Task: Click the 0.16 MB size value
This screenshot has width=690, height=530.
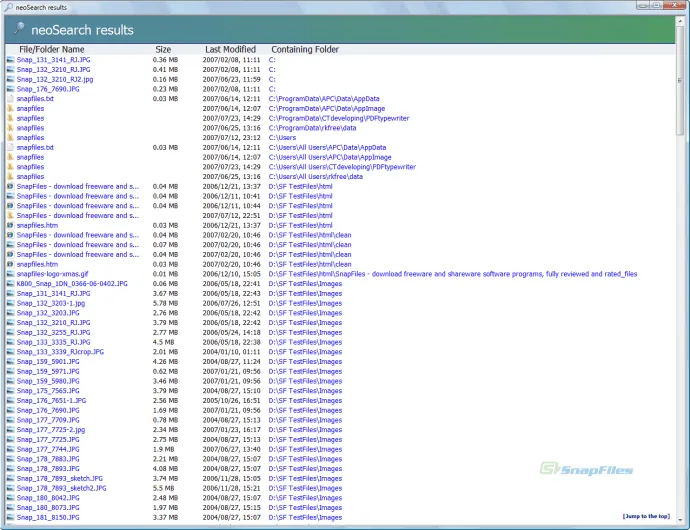Action: tap(165, 79)
